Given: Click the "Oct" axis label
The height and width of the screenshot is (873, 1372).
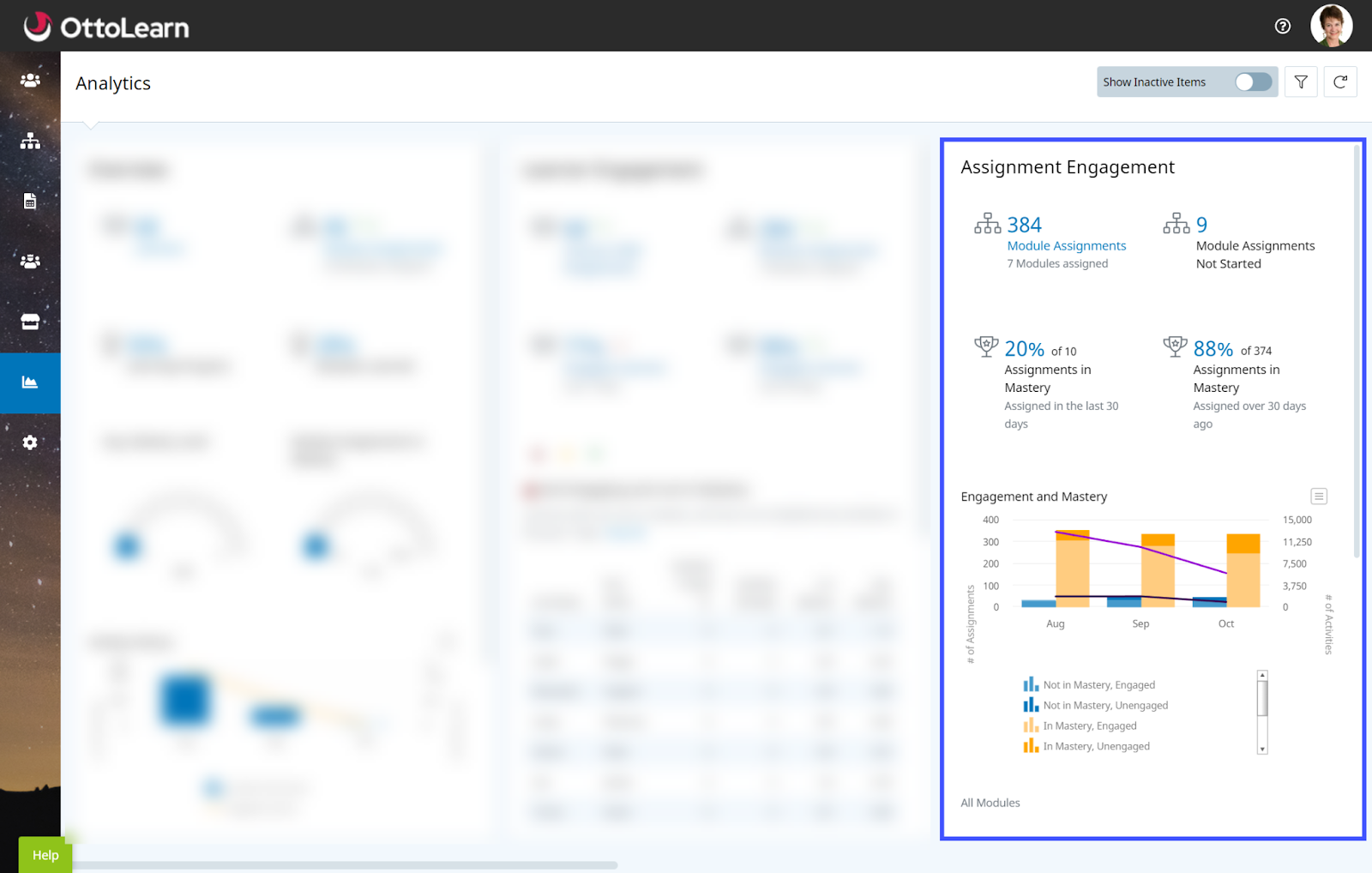Looking at the screenshot, I should [x=1226, y=623].
